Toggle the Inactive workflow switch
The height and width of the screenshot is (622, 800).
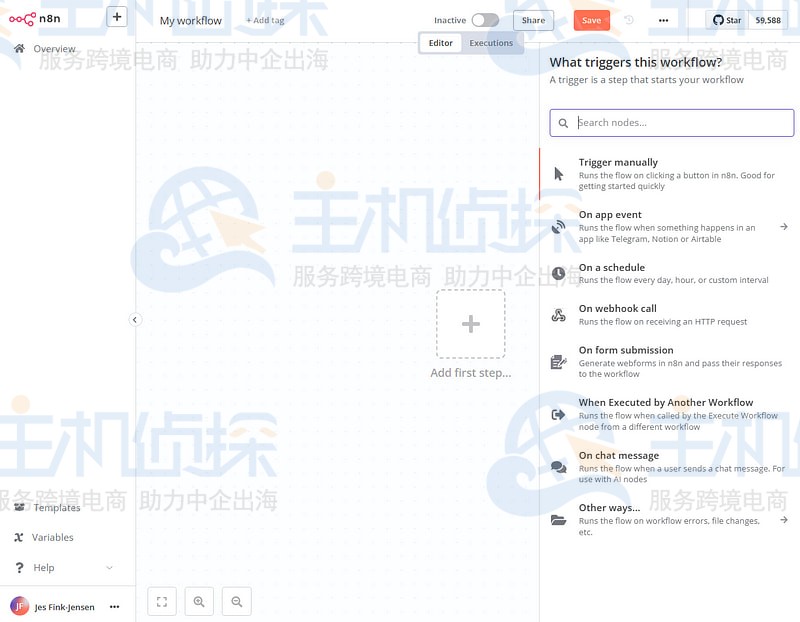(x=485, y=20)
